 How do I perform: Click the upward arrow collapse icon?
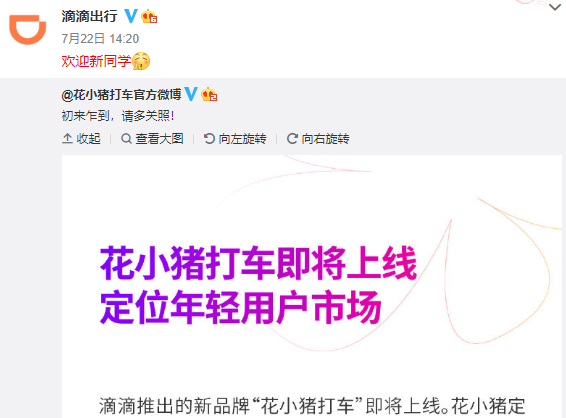pos(67,139)
